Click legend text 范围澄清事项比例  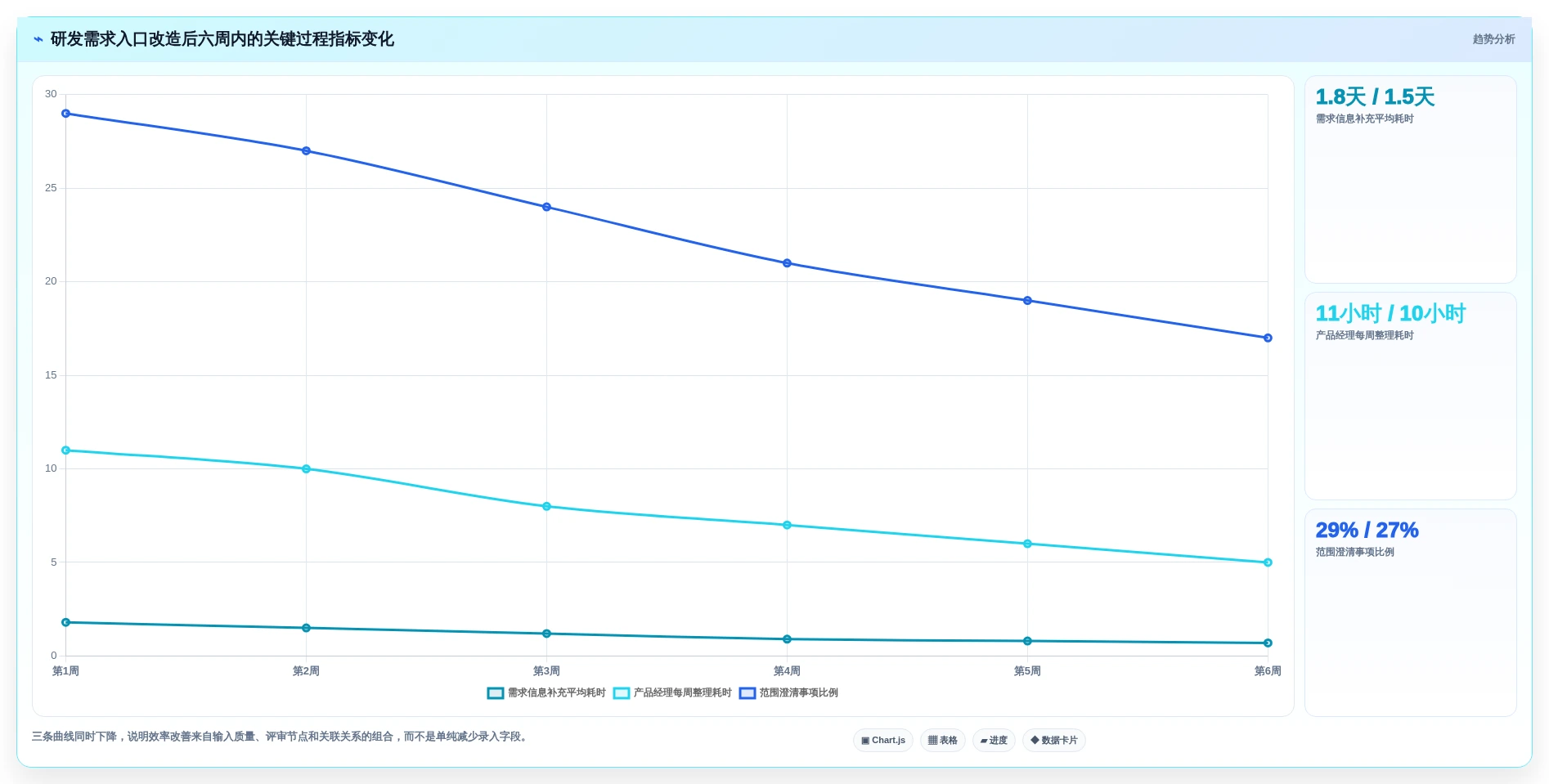[x=798, y=693]
